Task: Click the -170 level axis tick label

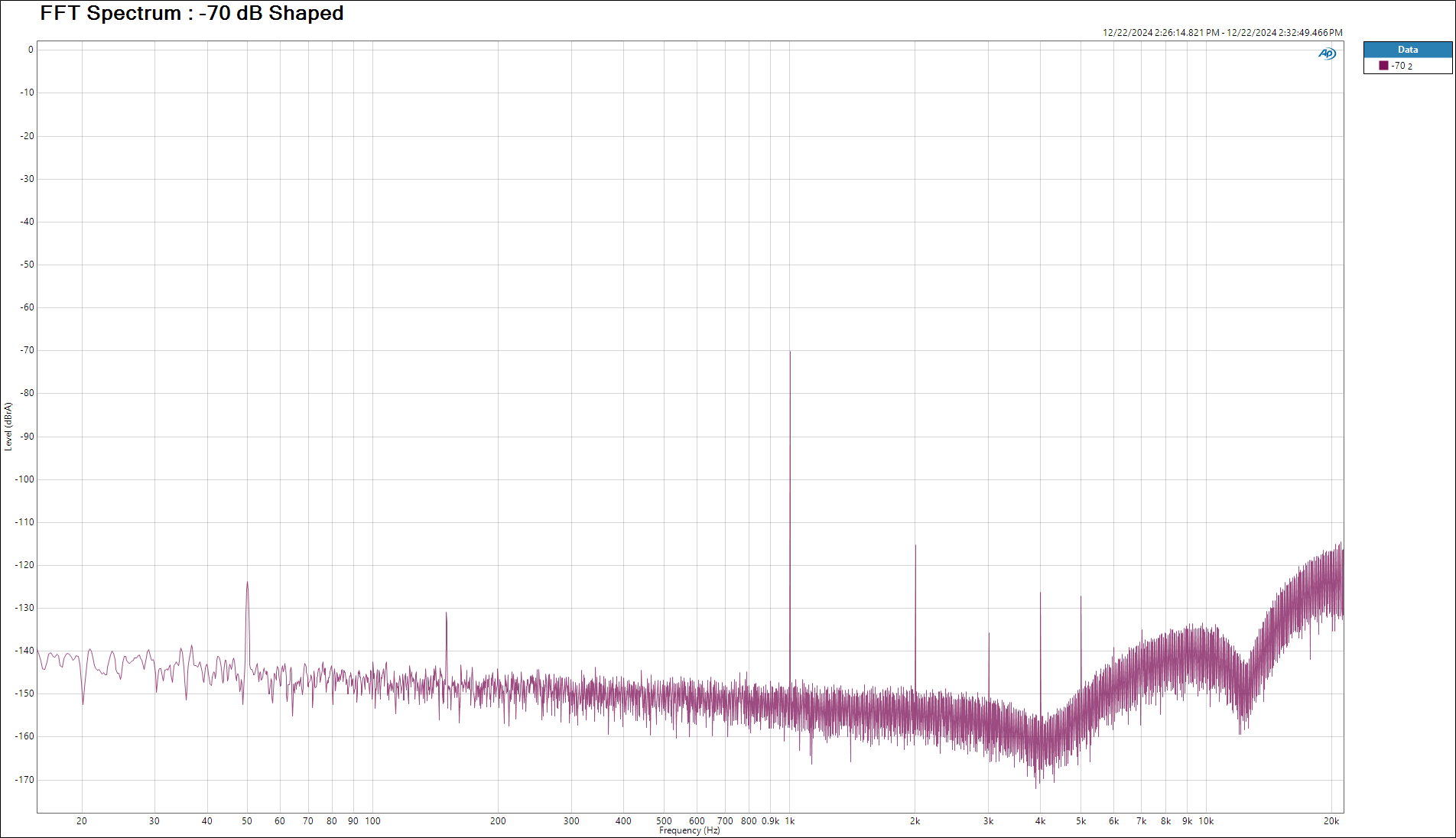Action: [x=26, y=780]
